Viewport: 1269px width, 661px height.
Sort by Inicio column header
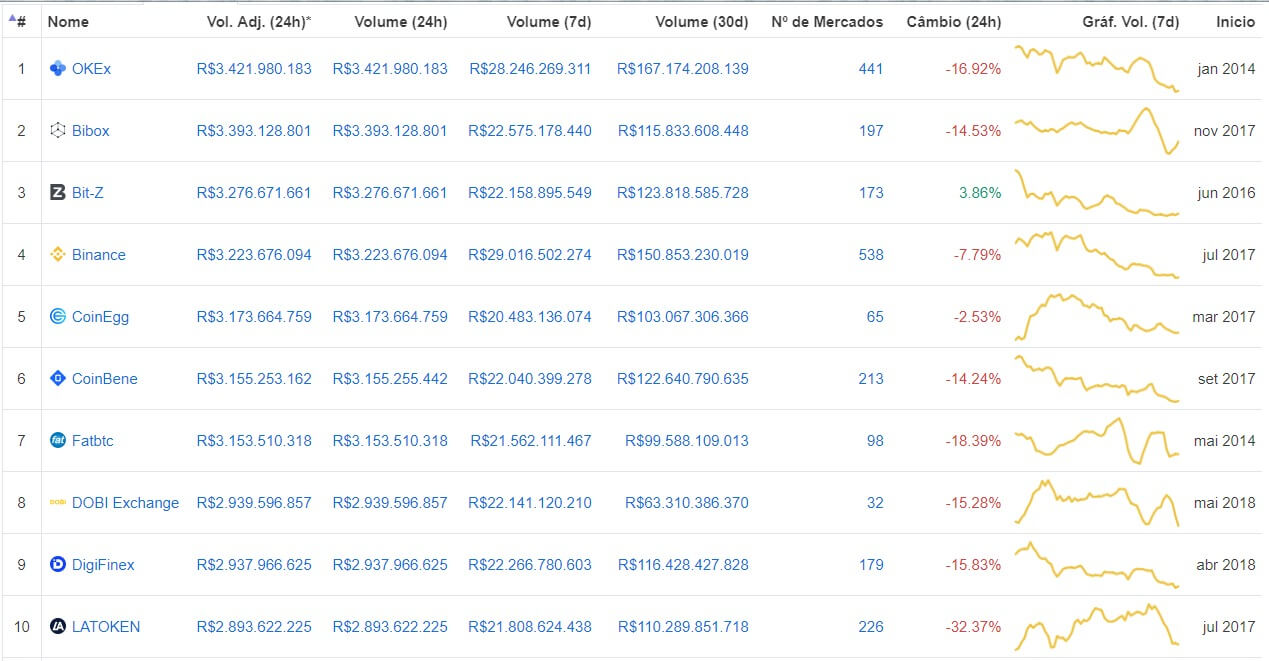pos(1235,21)
